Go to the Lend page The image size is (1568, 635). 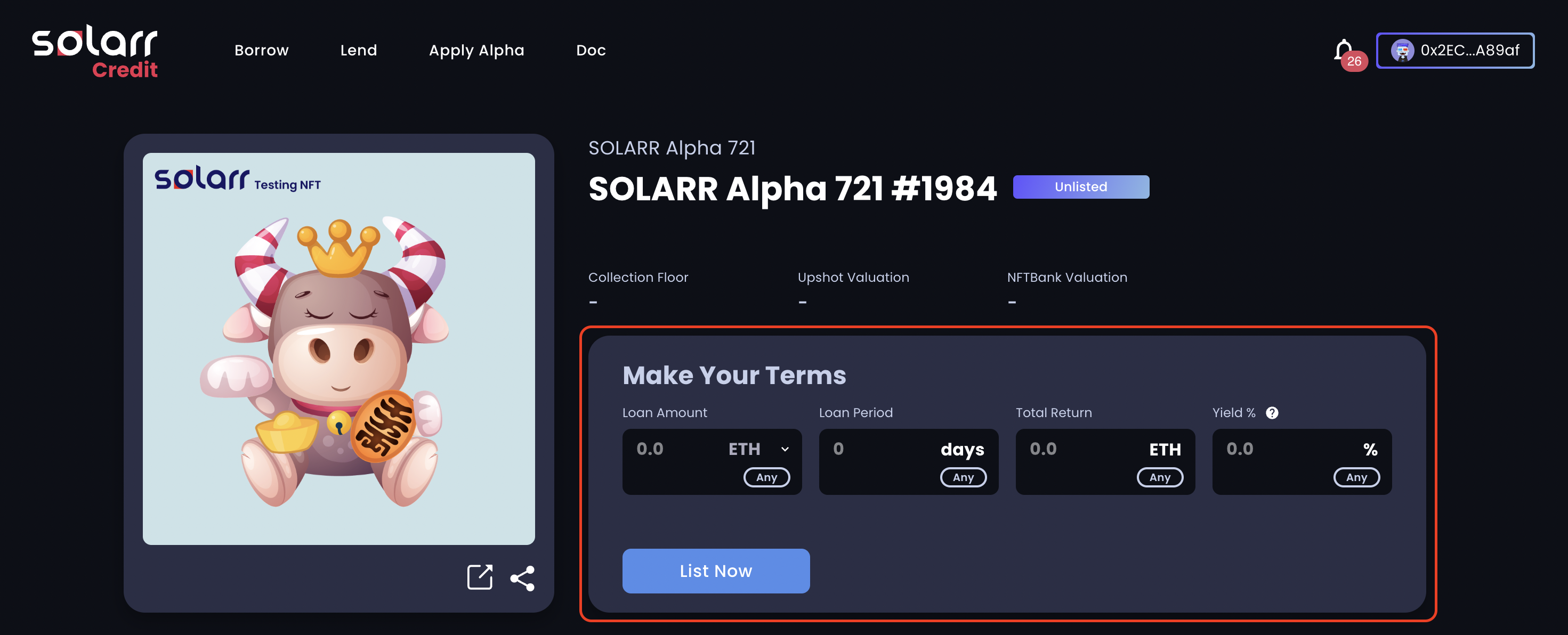click(x=359, y=51)
